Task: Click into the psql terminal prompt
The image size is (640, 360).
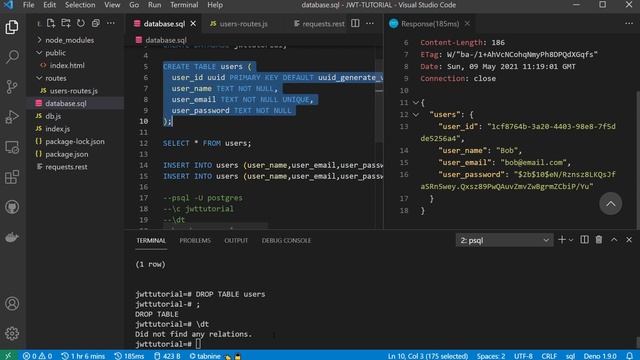Action: [x=198, y=344]
